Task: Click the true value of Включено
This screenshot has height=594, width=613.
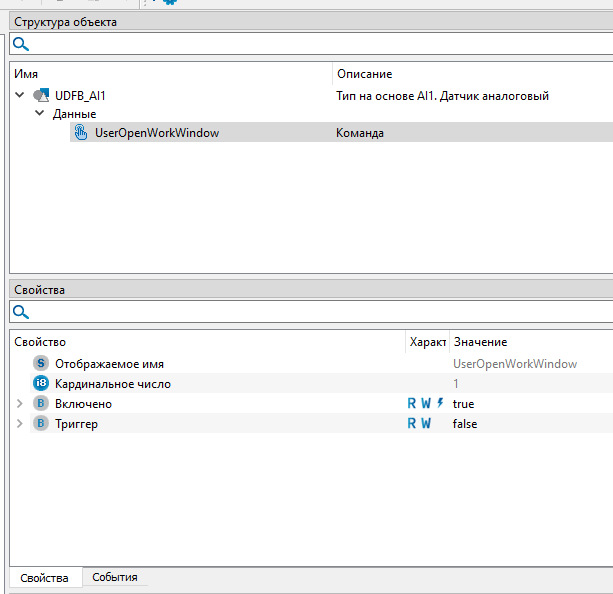Action: 464,404
